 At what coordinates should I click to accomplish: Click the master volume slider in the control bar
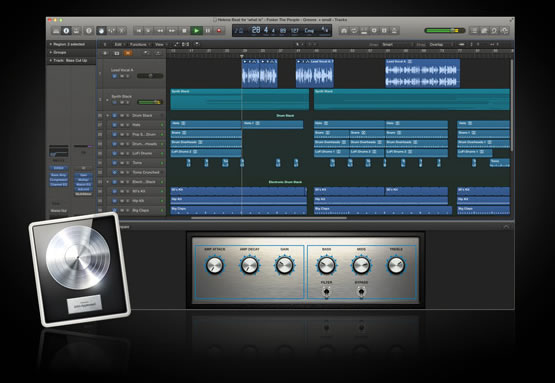click(445, 30)
